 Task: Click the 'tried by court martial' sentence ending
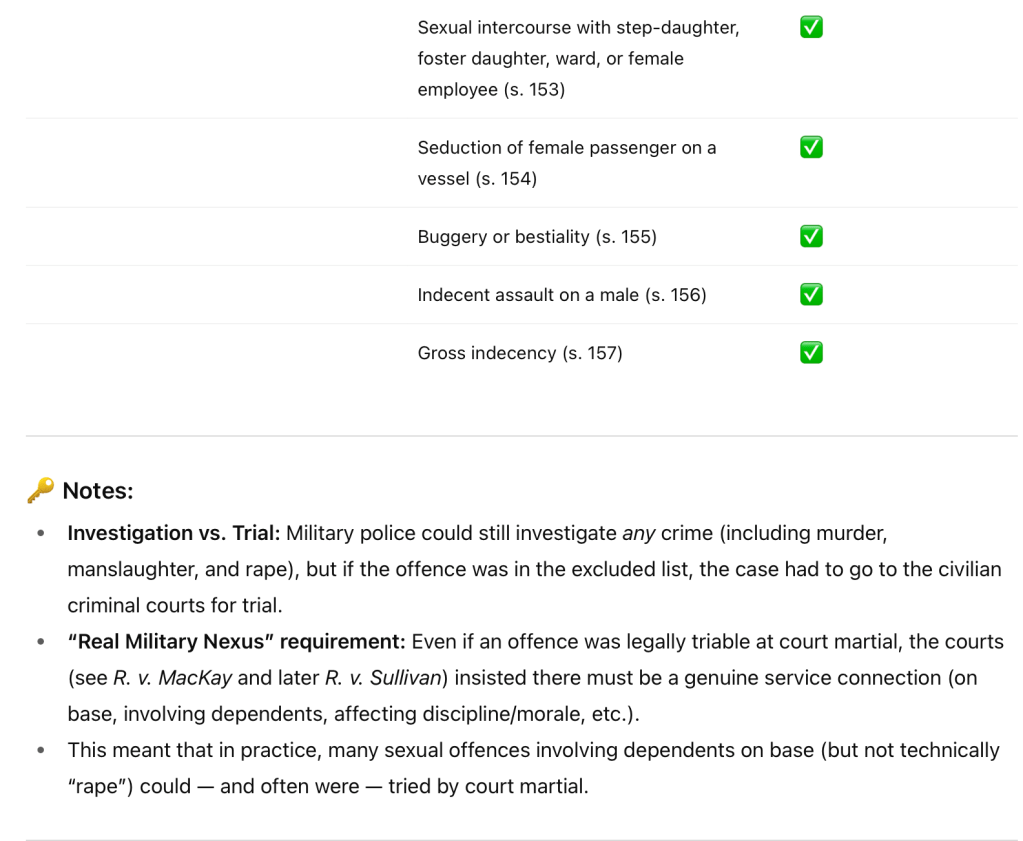coord(487,786)
